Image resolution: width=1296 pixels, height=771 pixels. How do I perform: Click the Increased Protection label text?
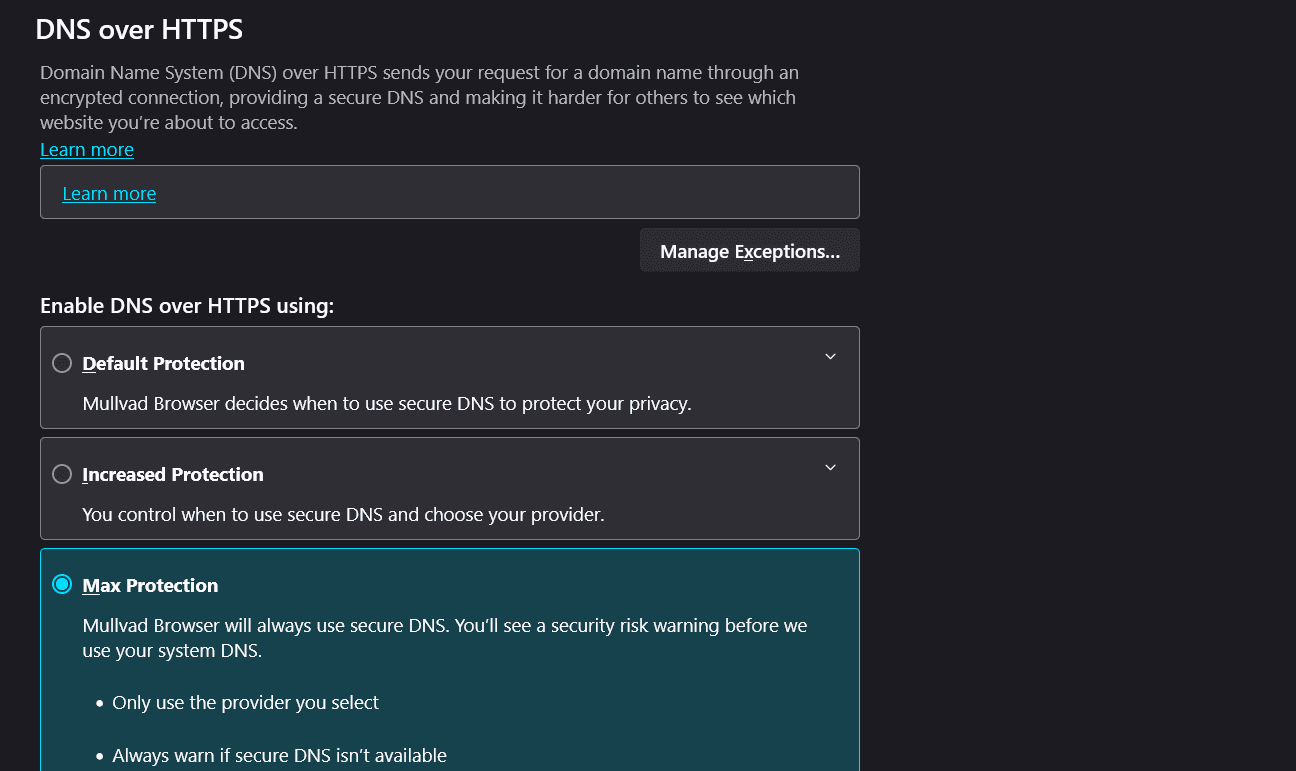173,475
